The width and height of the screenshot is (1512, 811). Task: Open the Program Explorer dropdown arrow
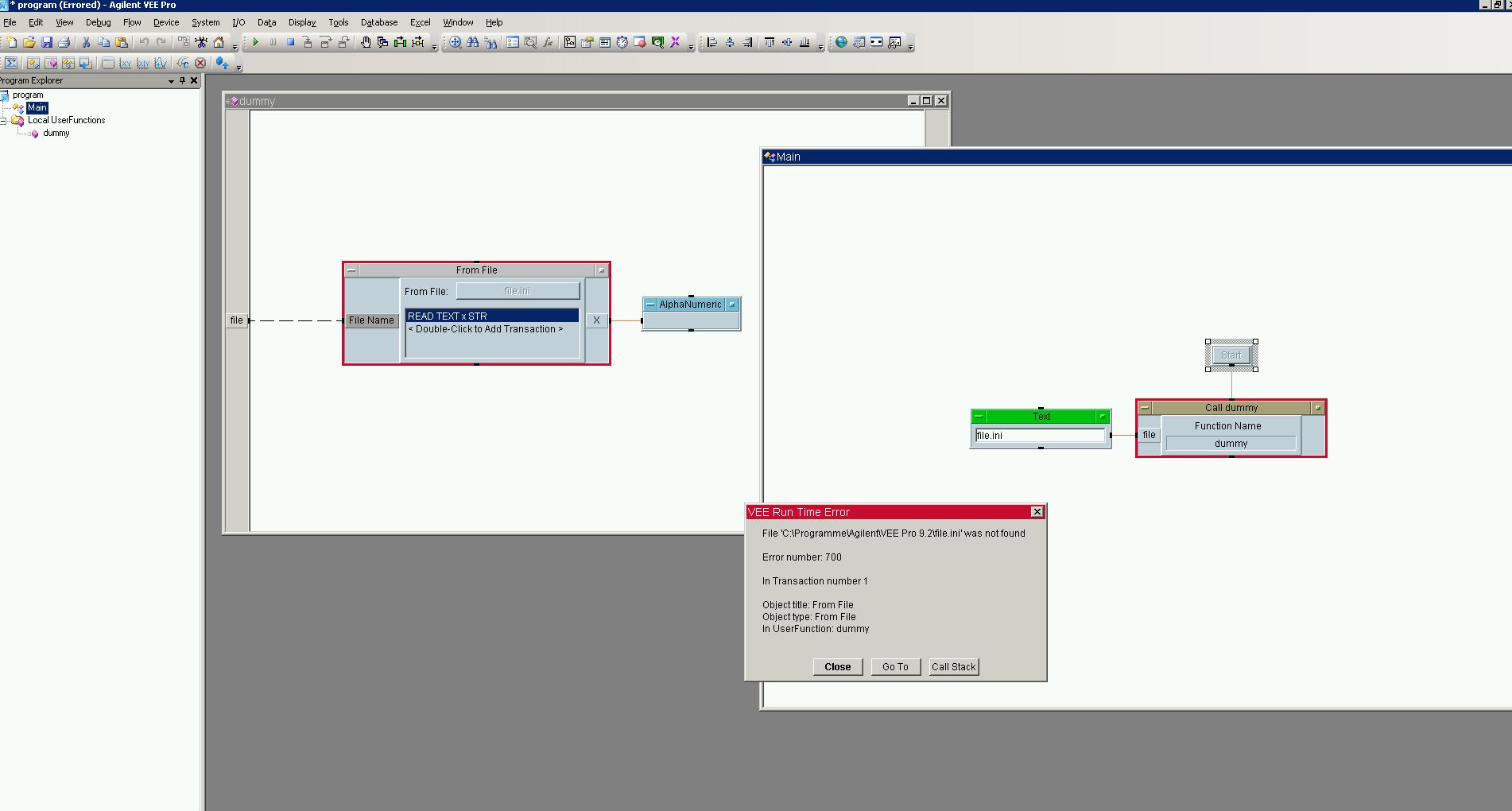[171, 81]
